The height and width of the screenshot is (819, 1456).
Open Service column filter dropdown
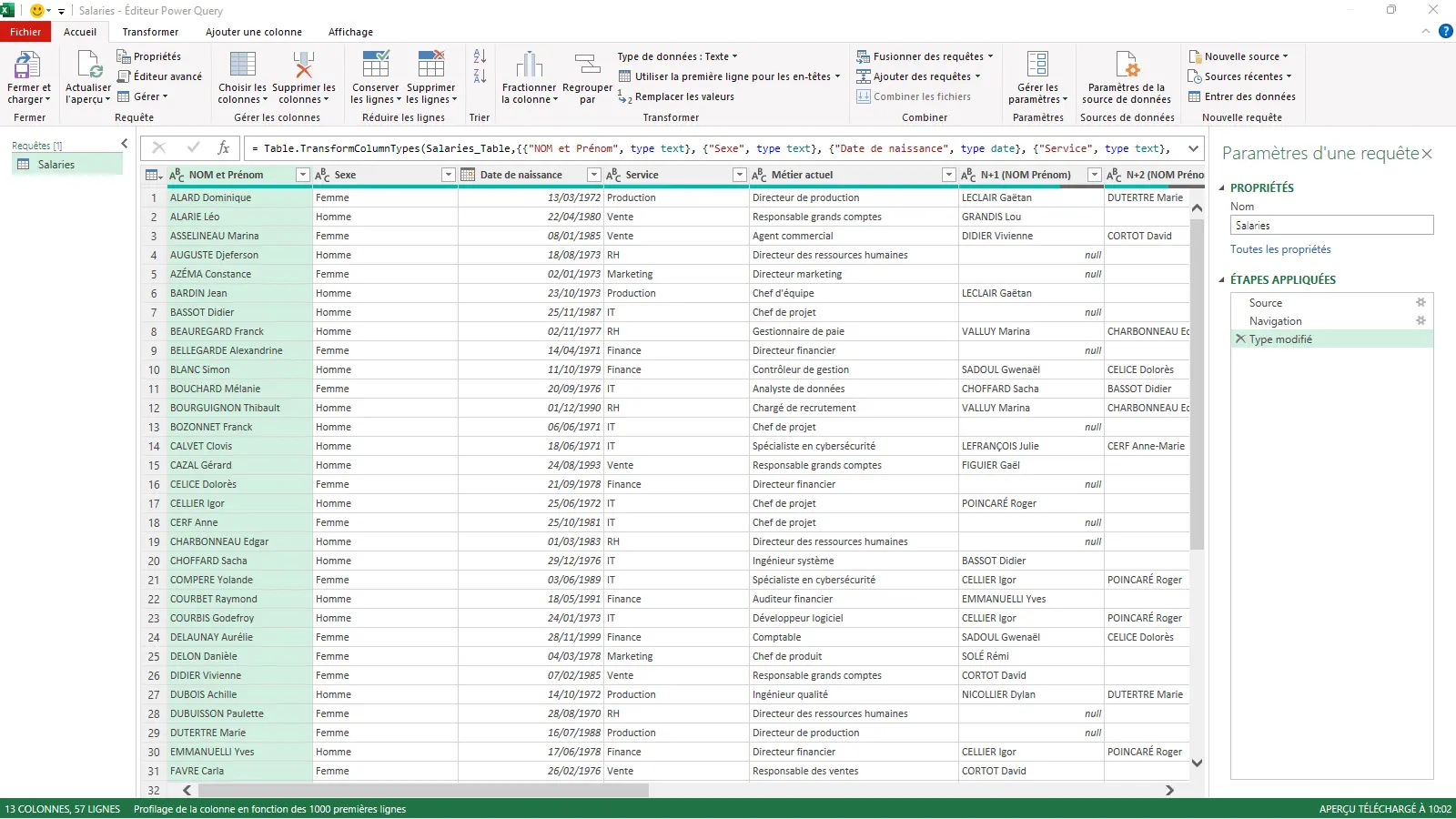(740, 175)
